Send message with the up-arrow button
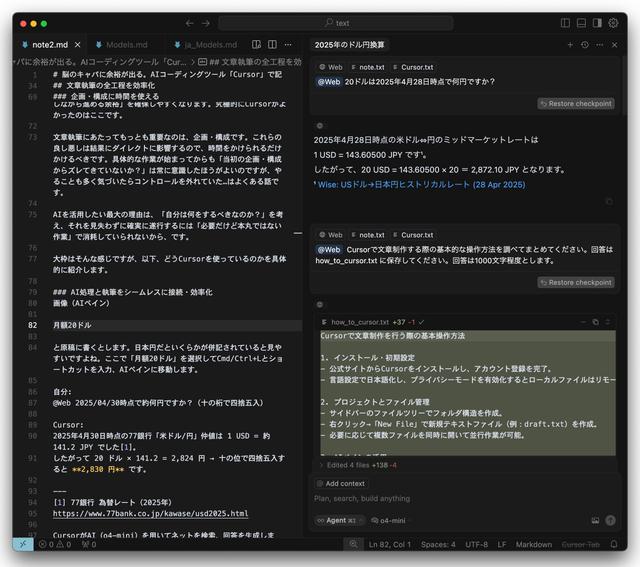This screenshot has height=567, width=640. pyautogui.click(x=611, y=520)
